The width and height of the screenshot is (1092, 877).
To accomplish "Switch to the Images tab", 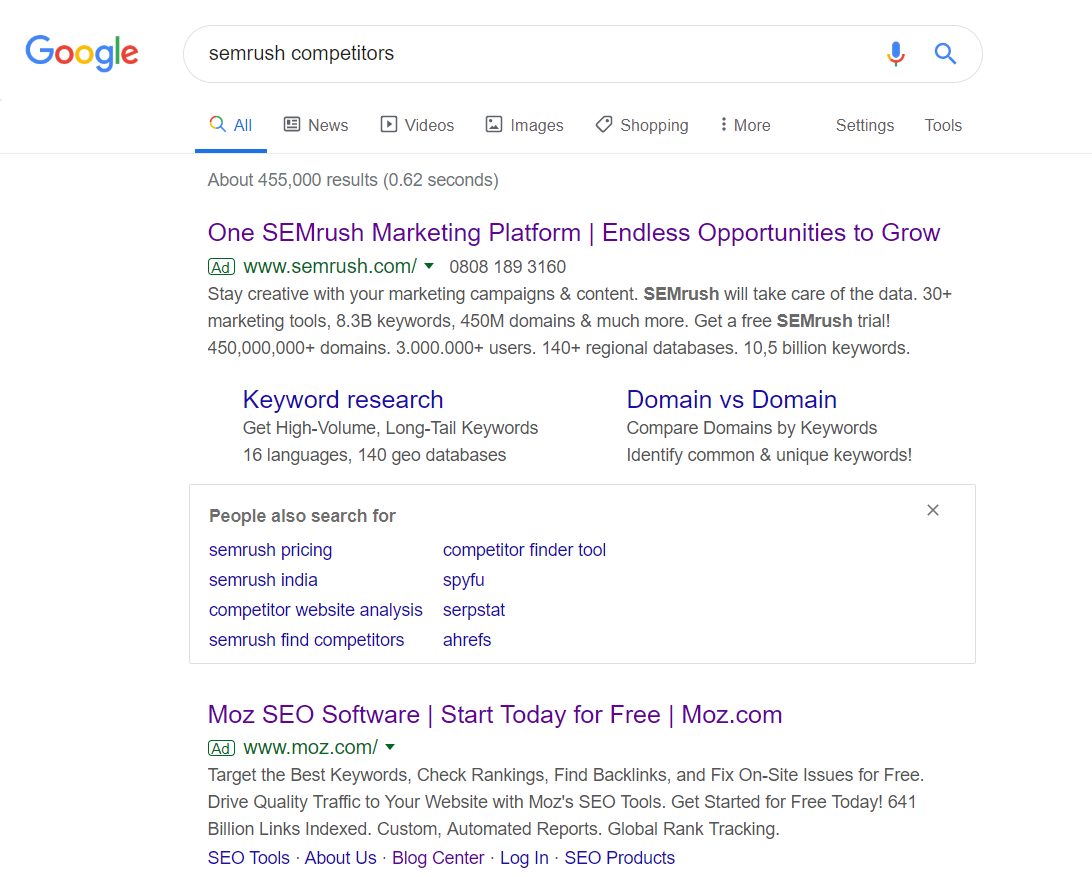I will [x=524, y=125].
